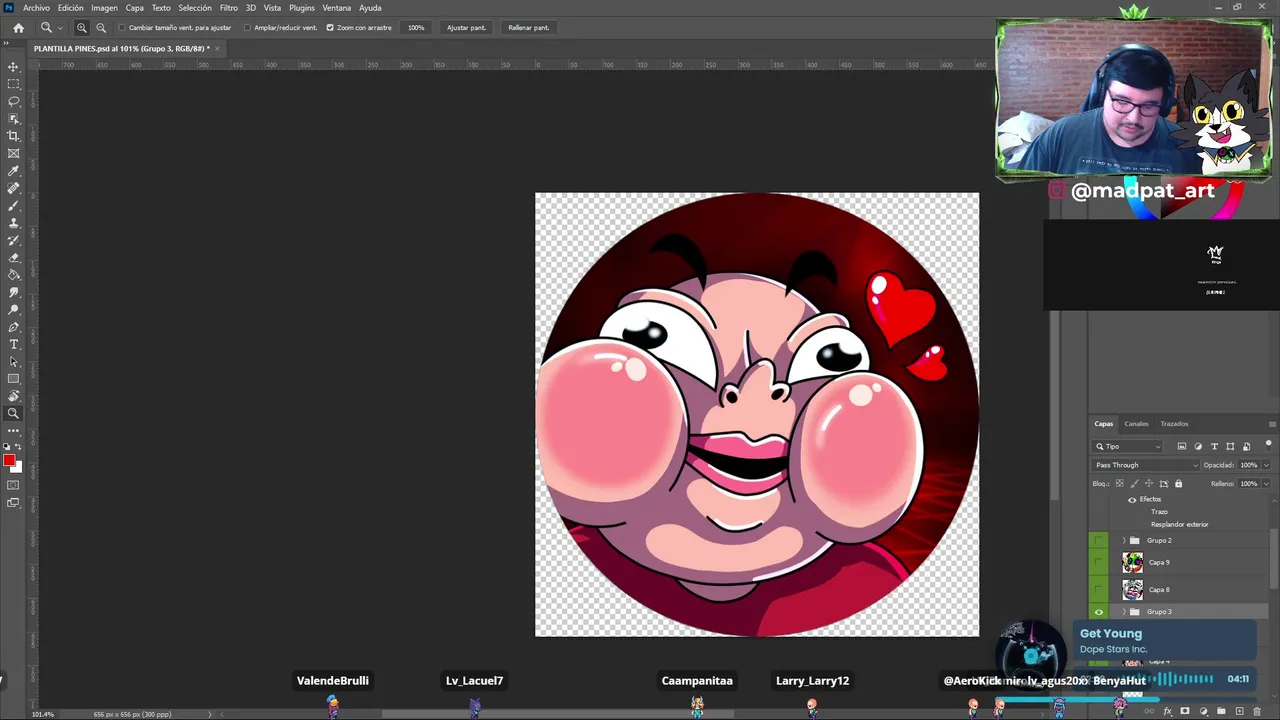
Task: Show the Capa 8 layer visibility
Action: coord(1099,589)
